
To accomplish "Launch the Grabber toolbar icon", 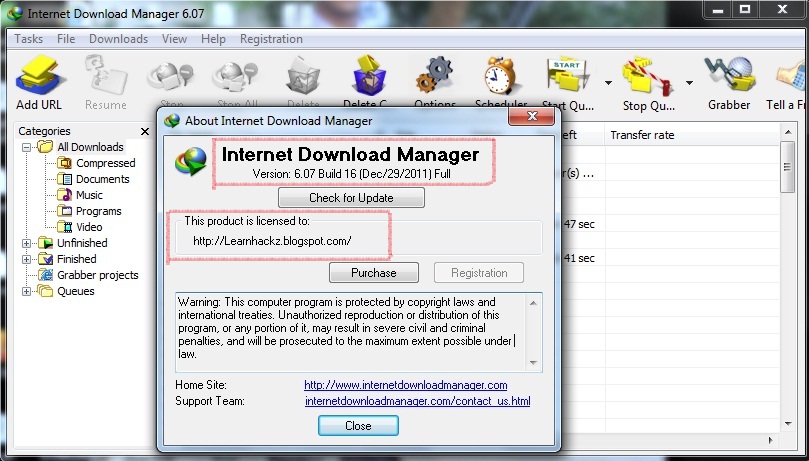I will [x=729, y=75].
